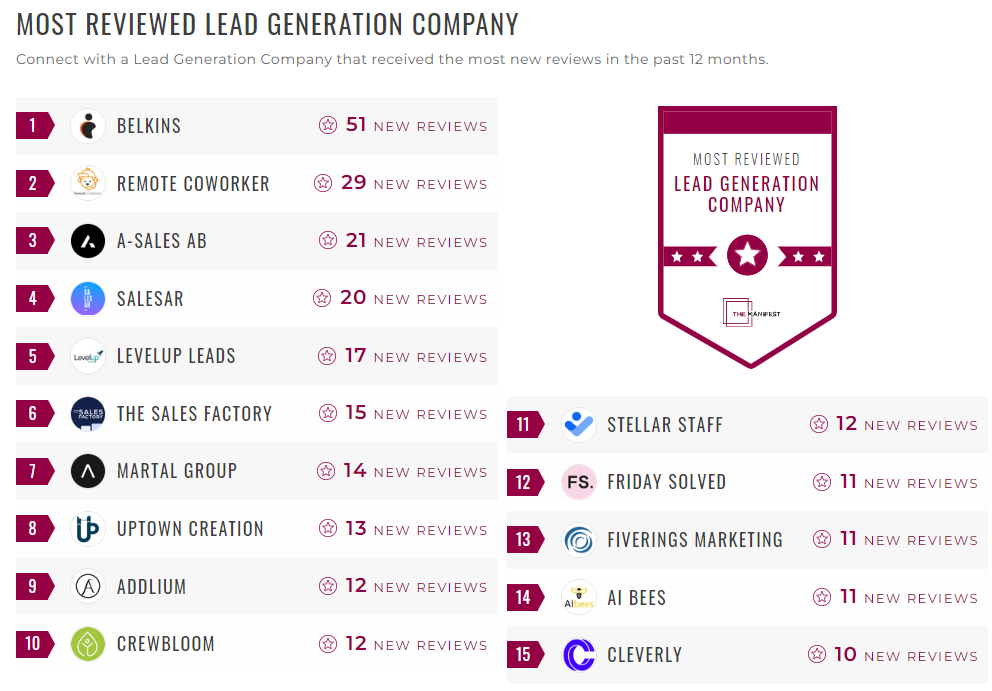The image size is (992, 691).
Task: Open the Salesar purple logo
Action: coord(88,298)
